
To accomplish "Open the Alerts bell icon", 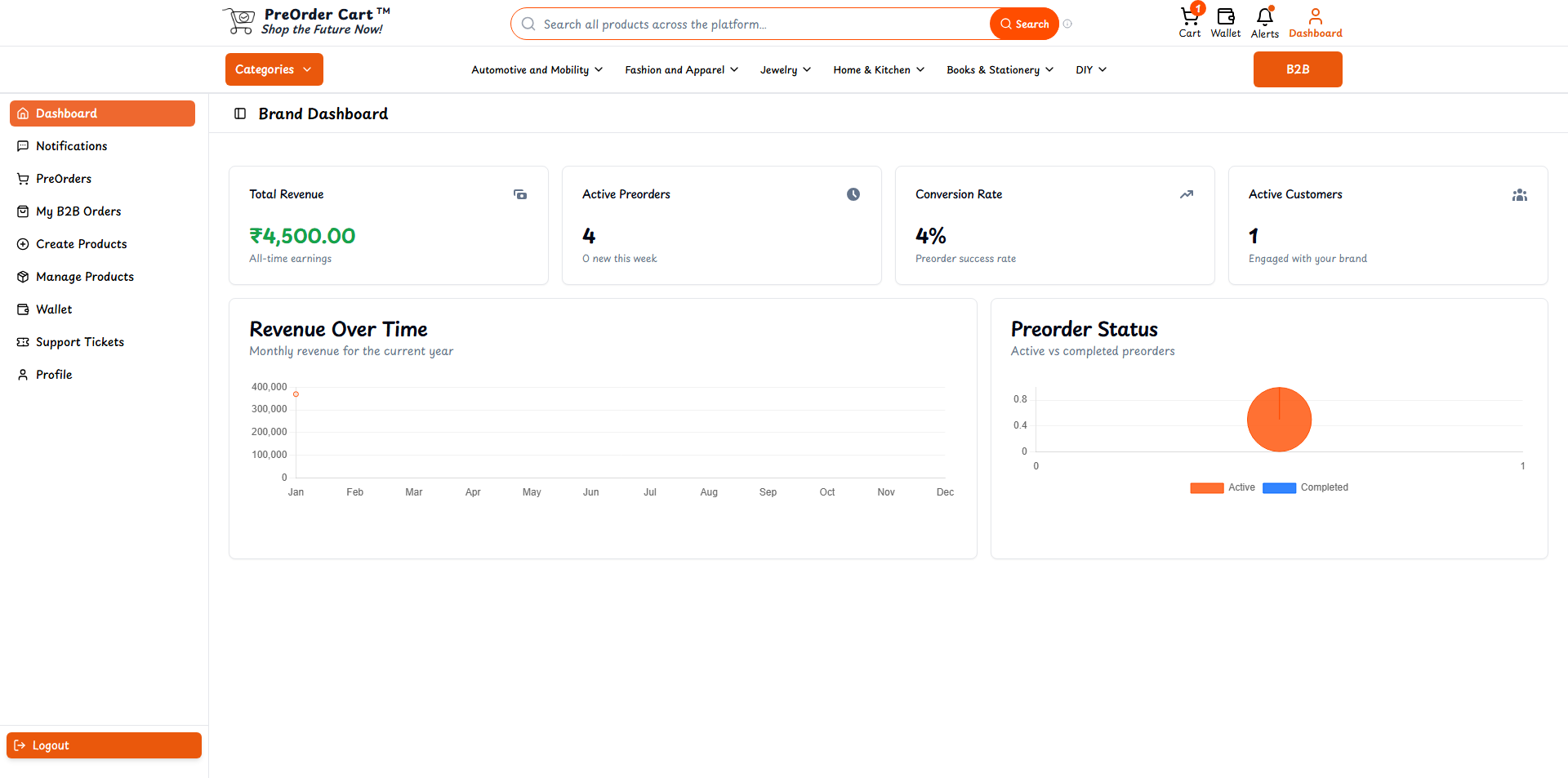I will (1264, 17).
